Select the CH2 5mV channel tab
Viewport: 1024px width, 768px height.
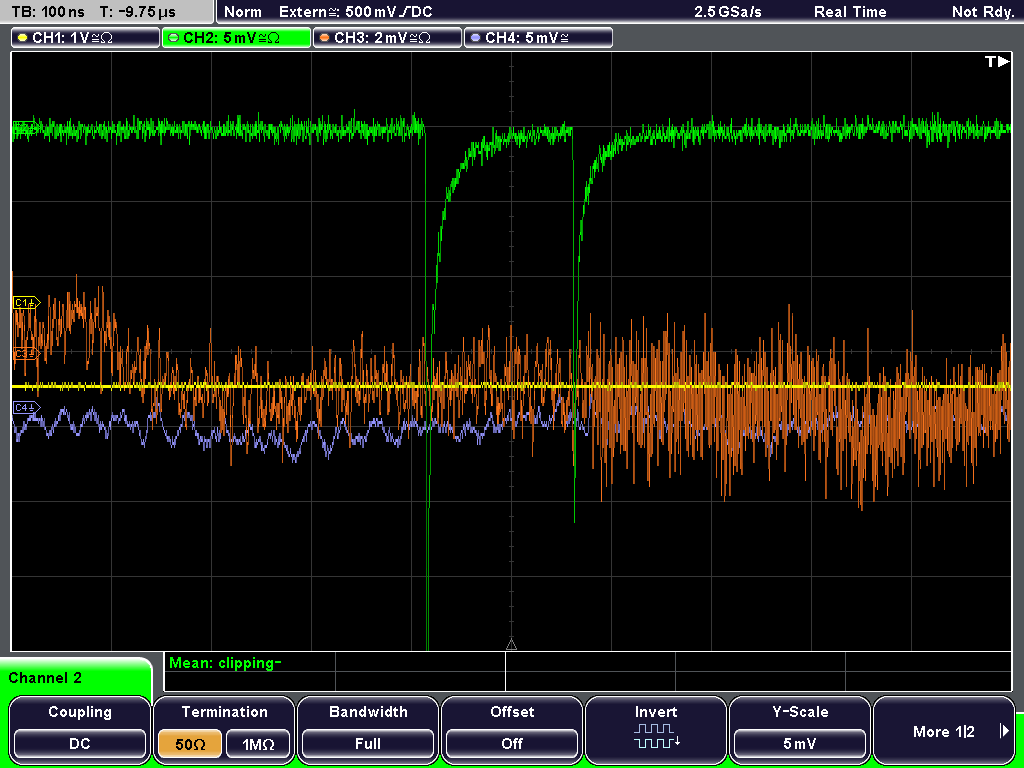click(236, 38)
